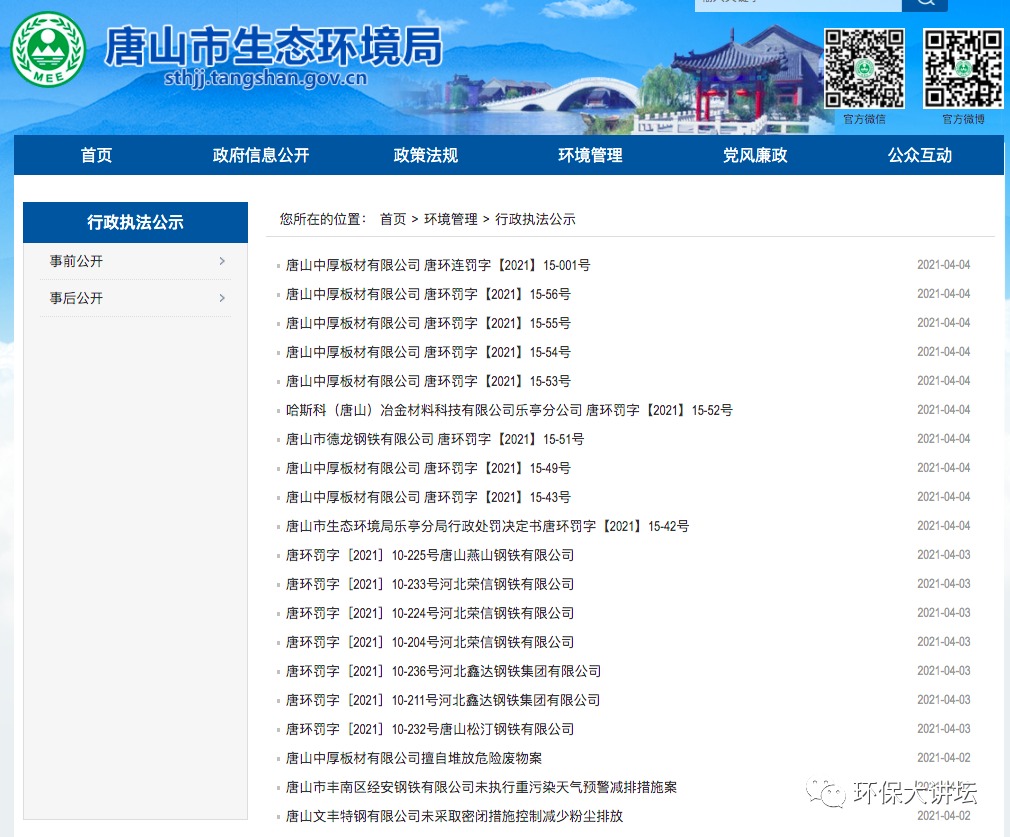The height and width of the screenshot is (837, 1010).
Task: Click 首页 in the top navigation bar
Action: pos(95,155)
